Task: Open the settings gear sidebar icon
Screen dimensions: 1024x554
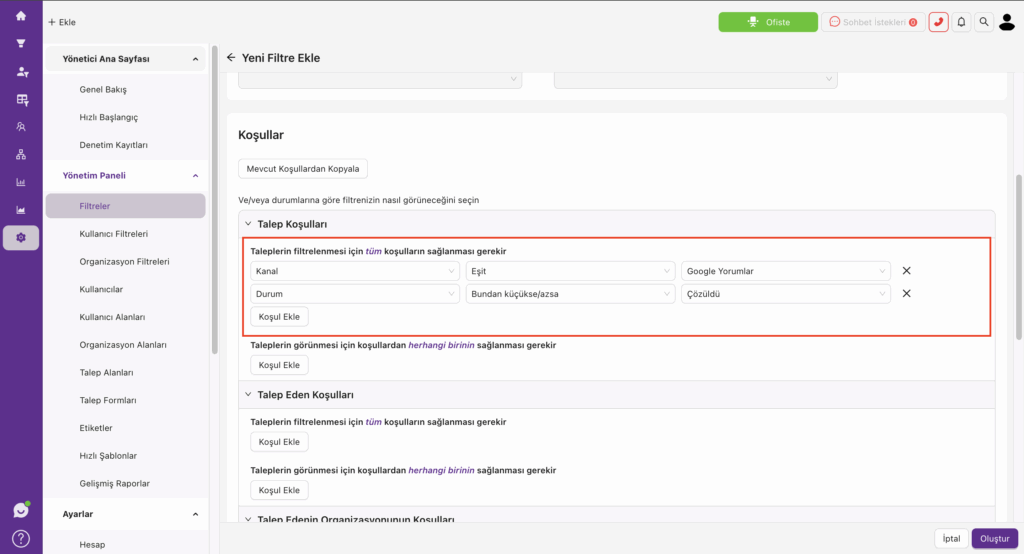Action: click(21, 238)
